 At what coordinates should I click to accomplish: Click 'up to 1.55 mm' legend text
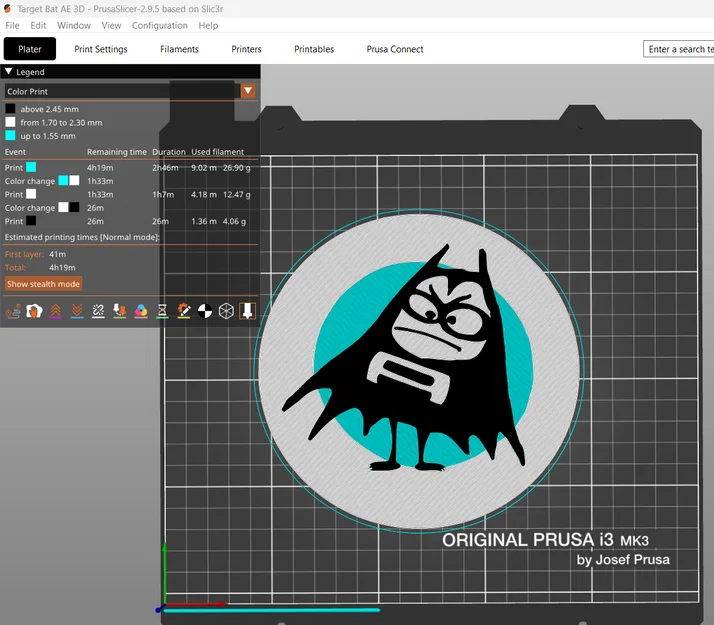[48, 136]
